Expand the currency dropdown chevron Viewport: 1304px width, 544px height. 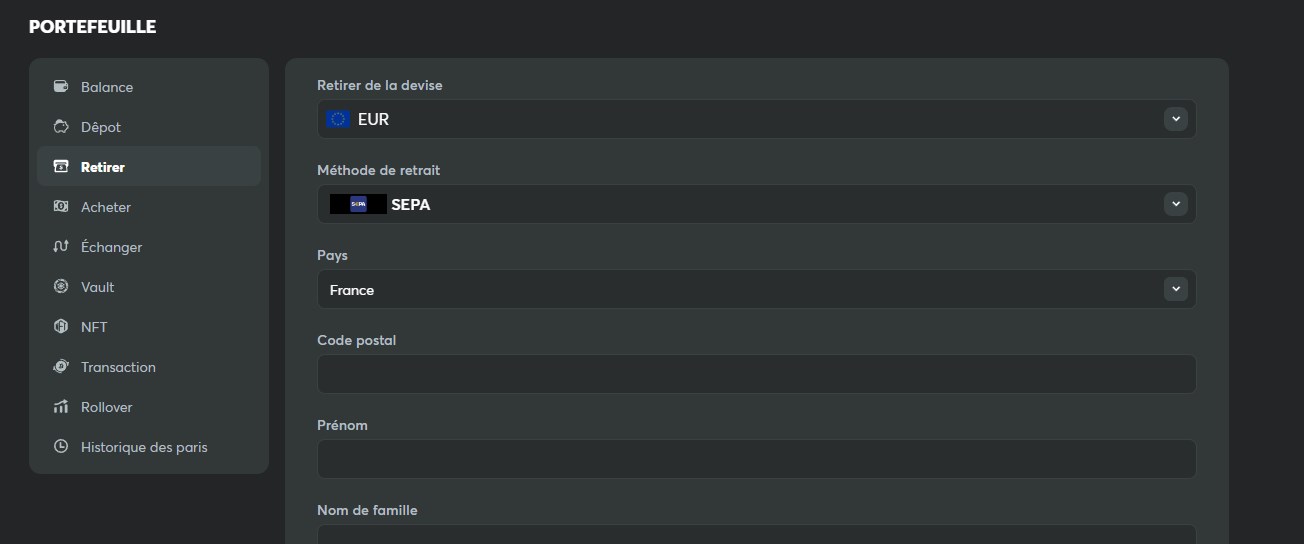pyautogui.click(x=1176, y=119)
